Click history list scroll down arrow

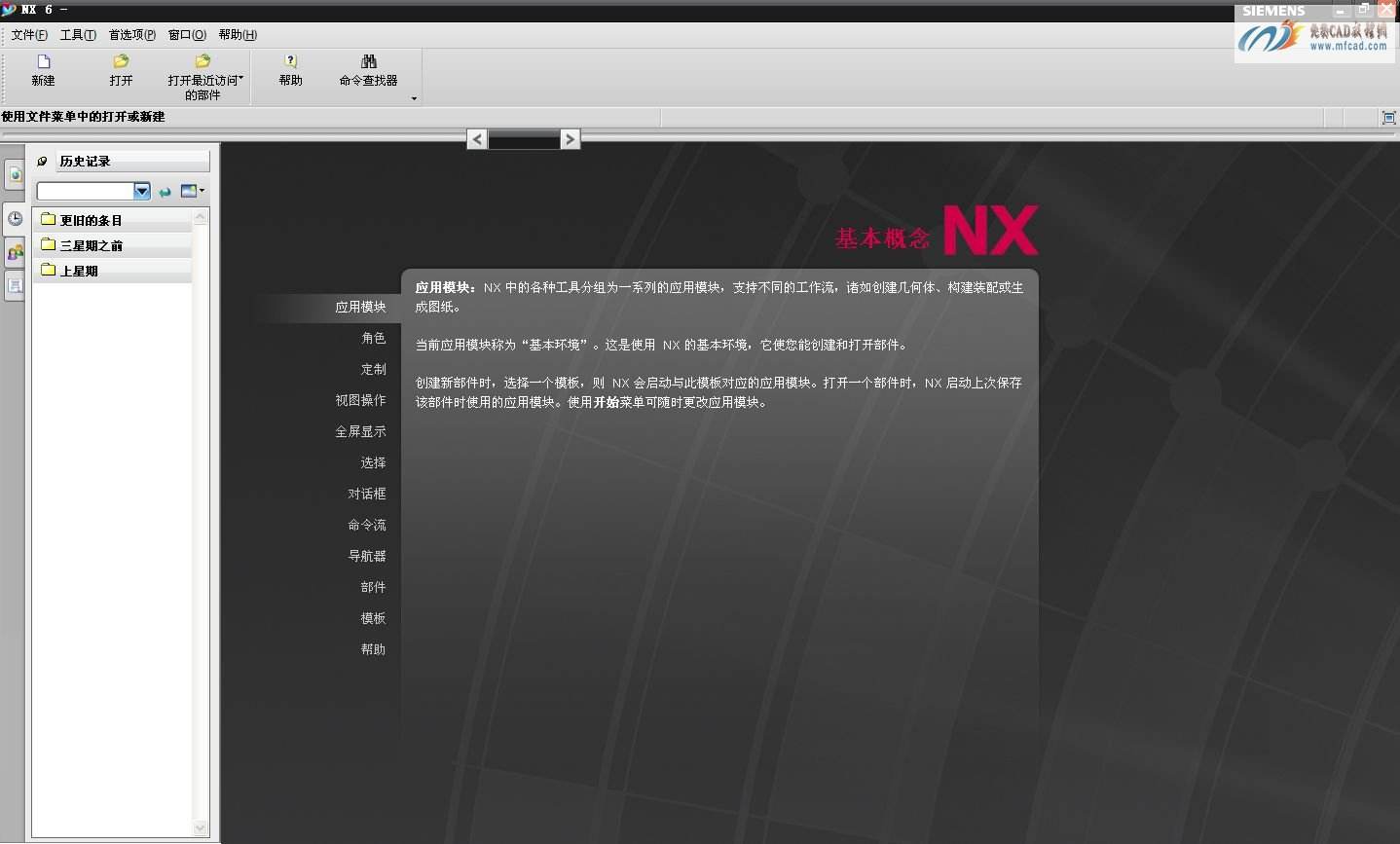click(x=201, y=828)
